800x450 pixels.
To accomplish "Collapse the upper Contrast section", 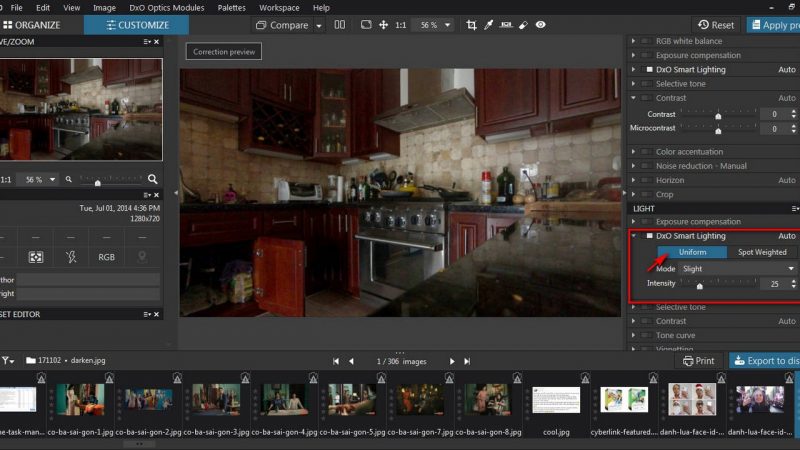I will click(633, 98).
